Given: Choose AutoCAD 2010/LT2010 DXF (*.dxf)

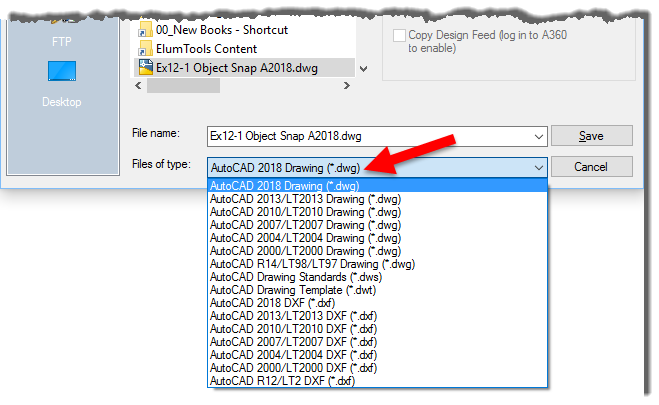Looking at the screenshot, I should point(377,329).
